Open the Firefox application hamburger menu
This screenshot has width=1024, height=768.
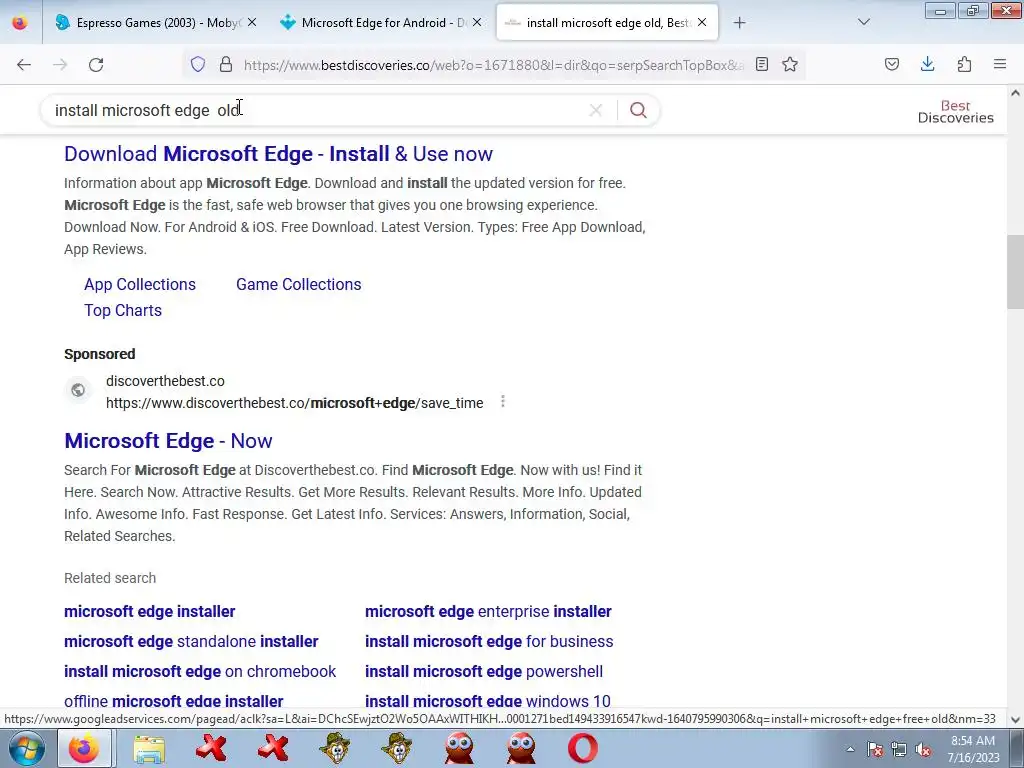[x=1000, y=64]
